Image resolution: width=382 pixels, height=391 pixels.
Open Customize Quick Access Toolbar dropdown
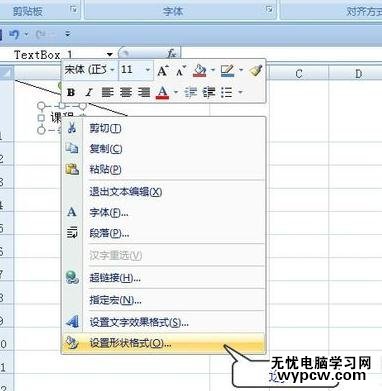(x=68, y=34)
